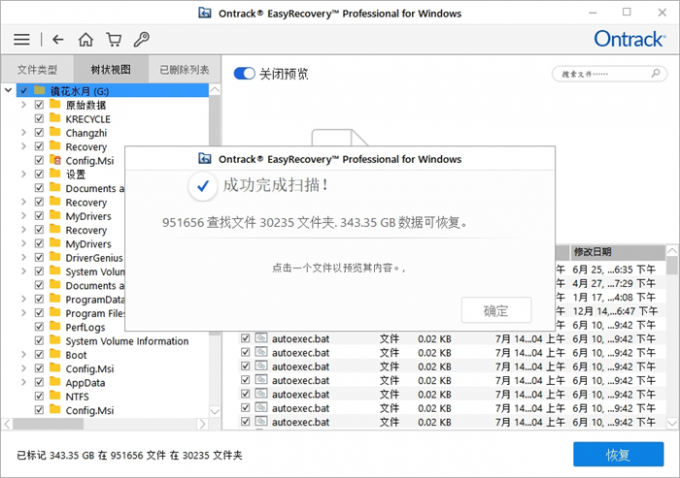The height and width of the screenshot is (478, 680).
Task: Confirm the dialog with 确定 button
Action: click(x=496, y=311)
